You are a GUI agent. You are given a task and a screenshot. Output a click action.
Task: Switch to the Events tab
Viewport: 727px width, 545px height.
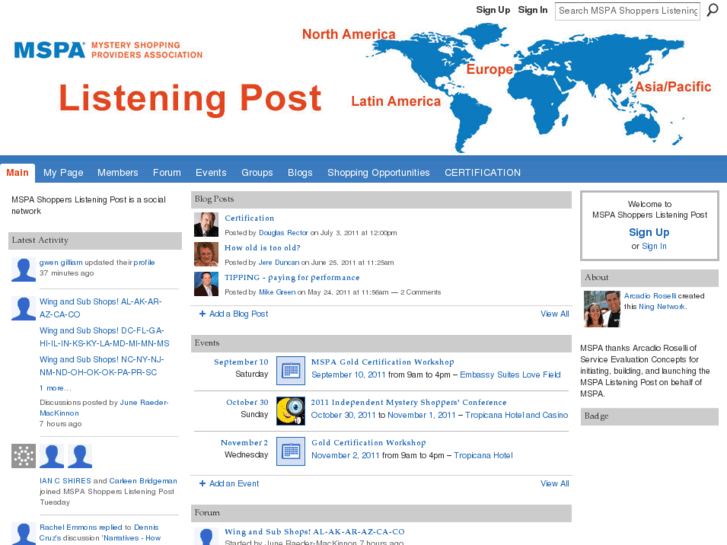[x=211, y=173]
